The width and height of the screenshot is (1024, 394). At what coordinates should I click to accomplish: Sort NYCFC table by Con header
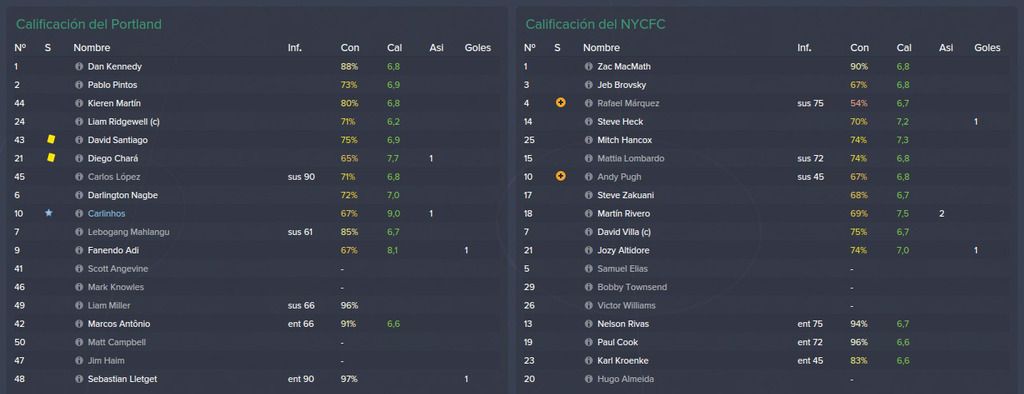pyautogui.click(x=859, y=48)
